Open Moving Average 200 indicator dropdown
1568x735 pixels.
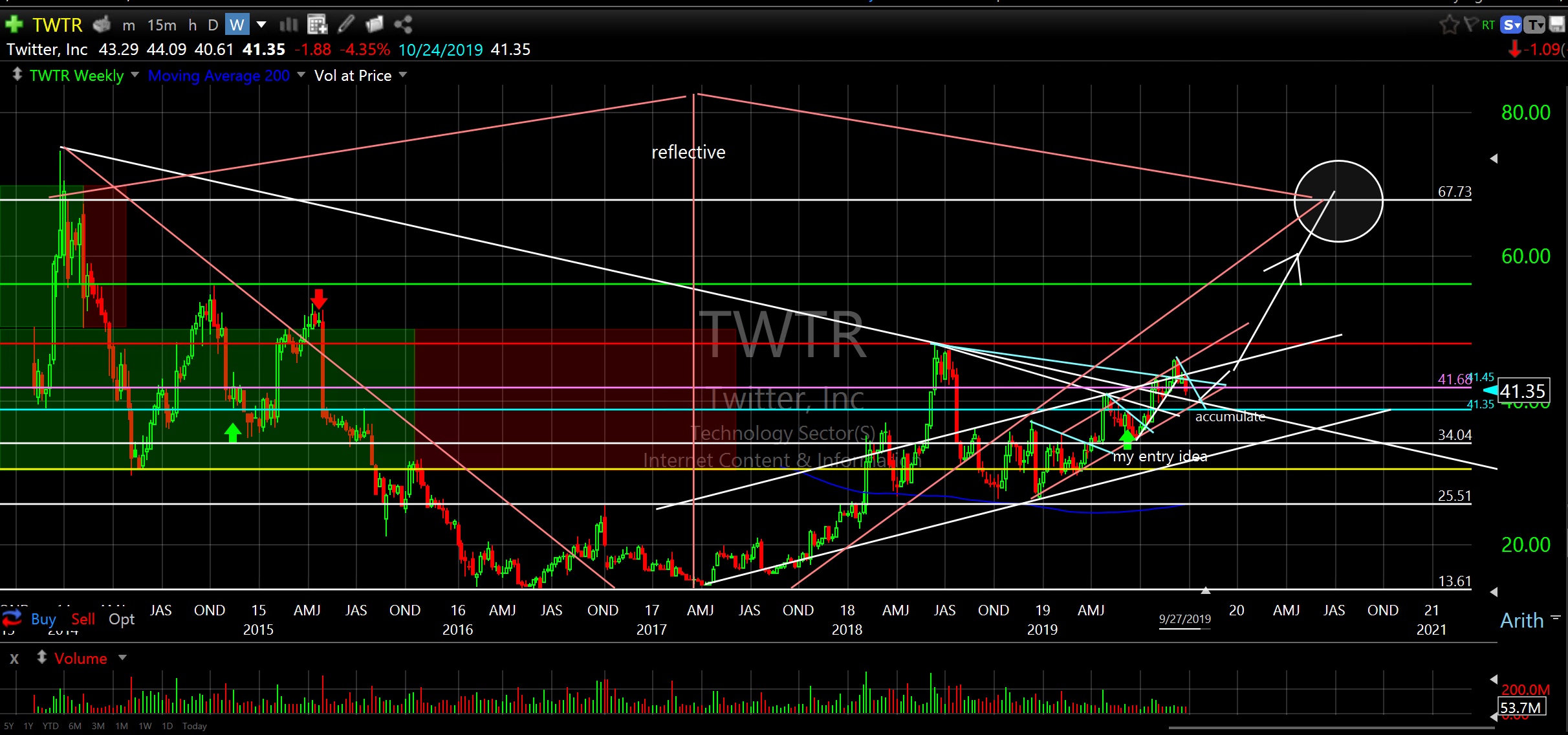[x=301, y=75]
